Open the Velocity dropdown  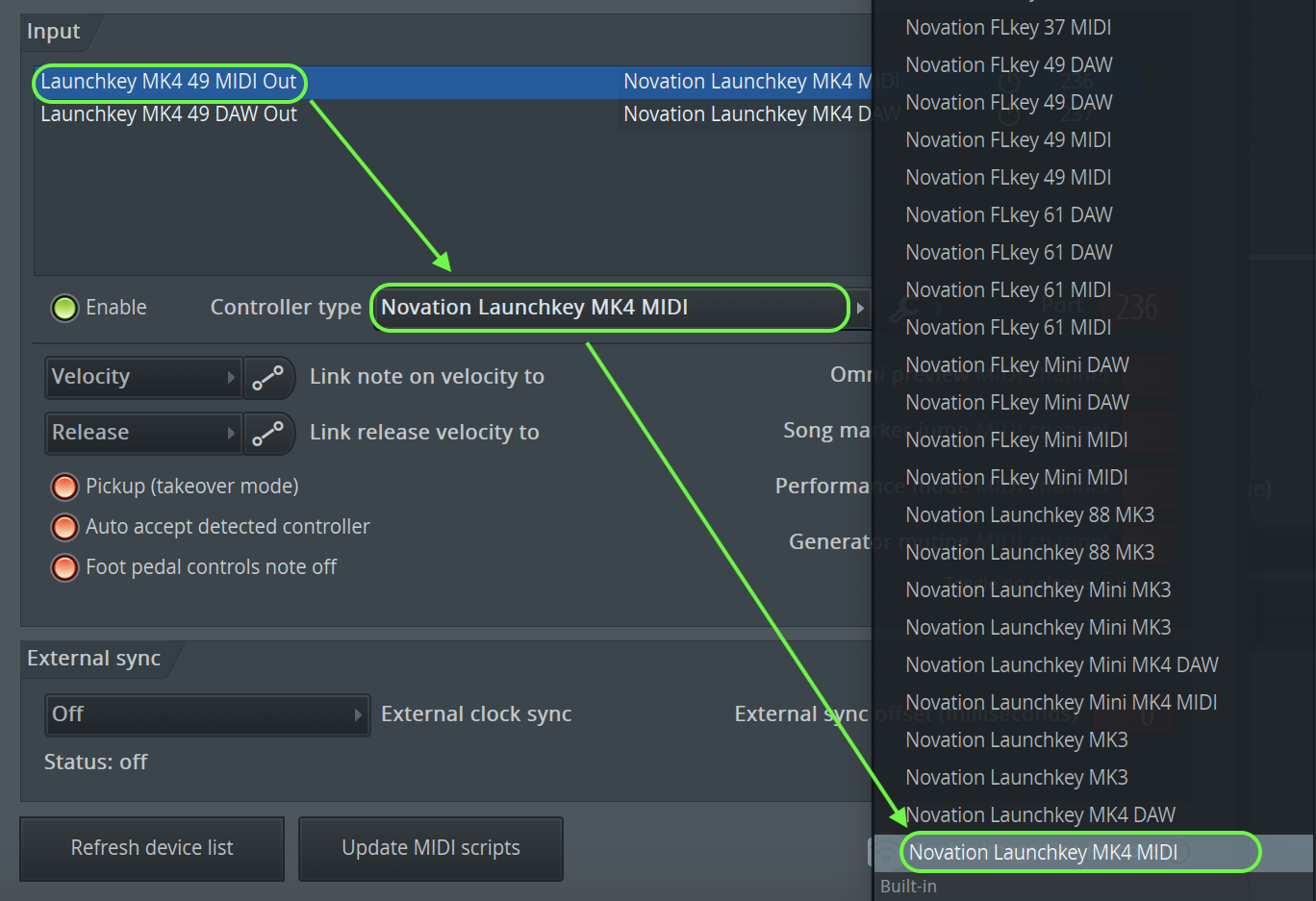point(143,377)
